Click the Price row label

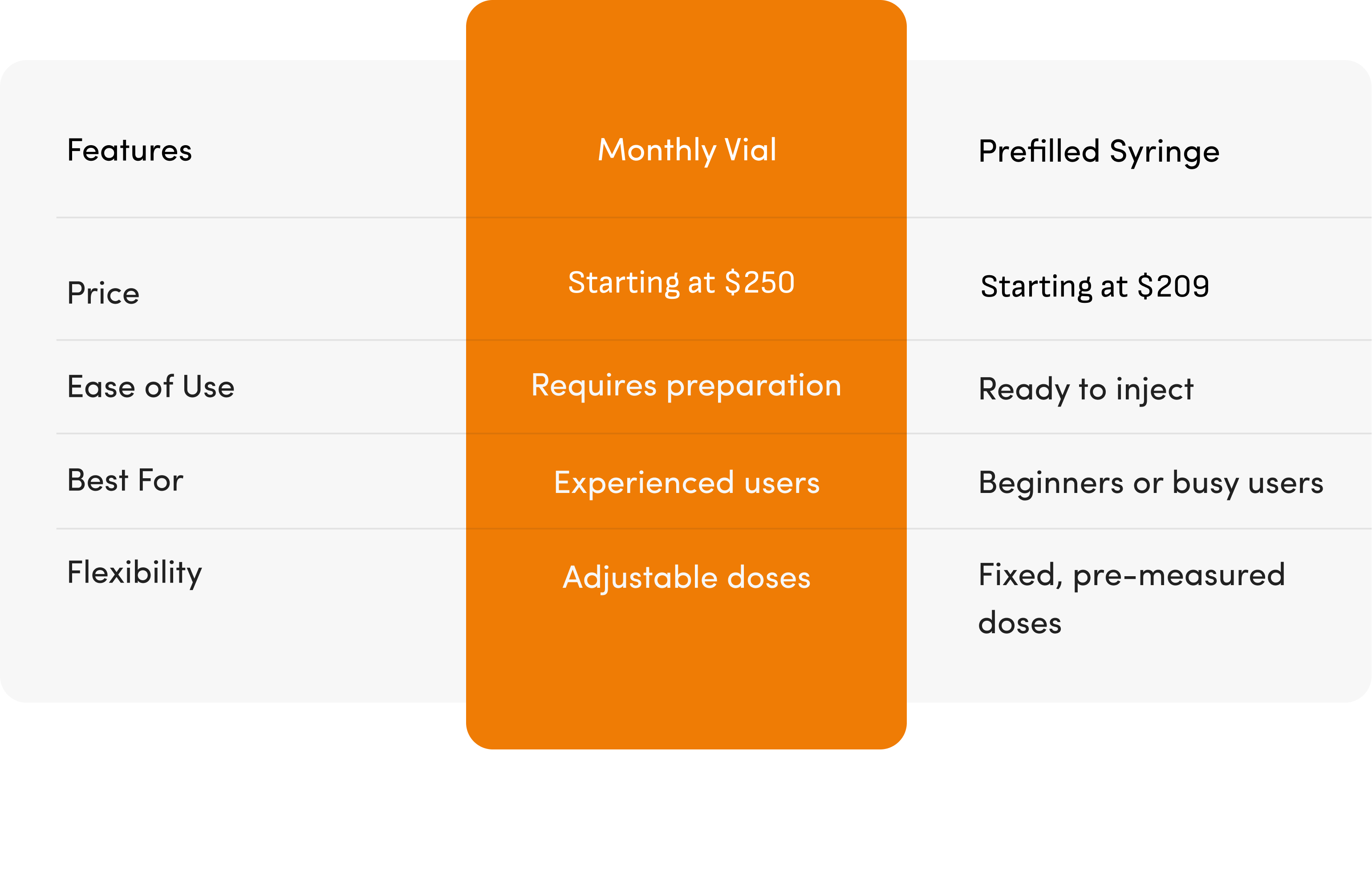103,293
